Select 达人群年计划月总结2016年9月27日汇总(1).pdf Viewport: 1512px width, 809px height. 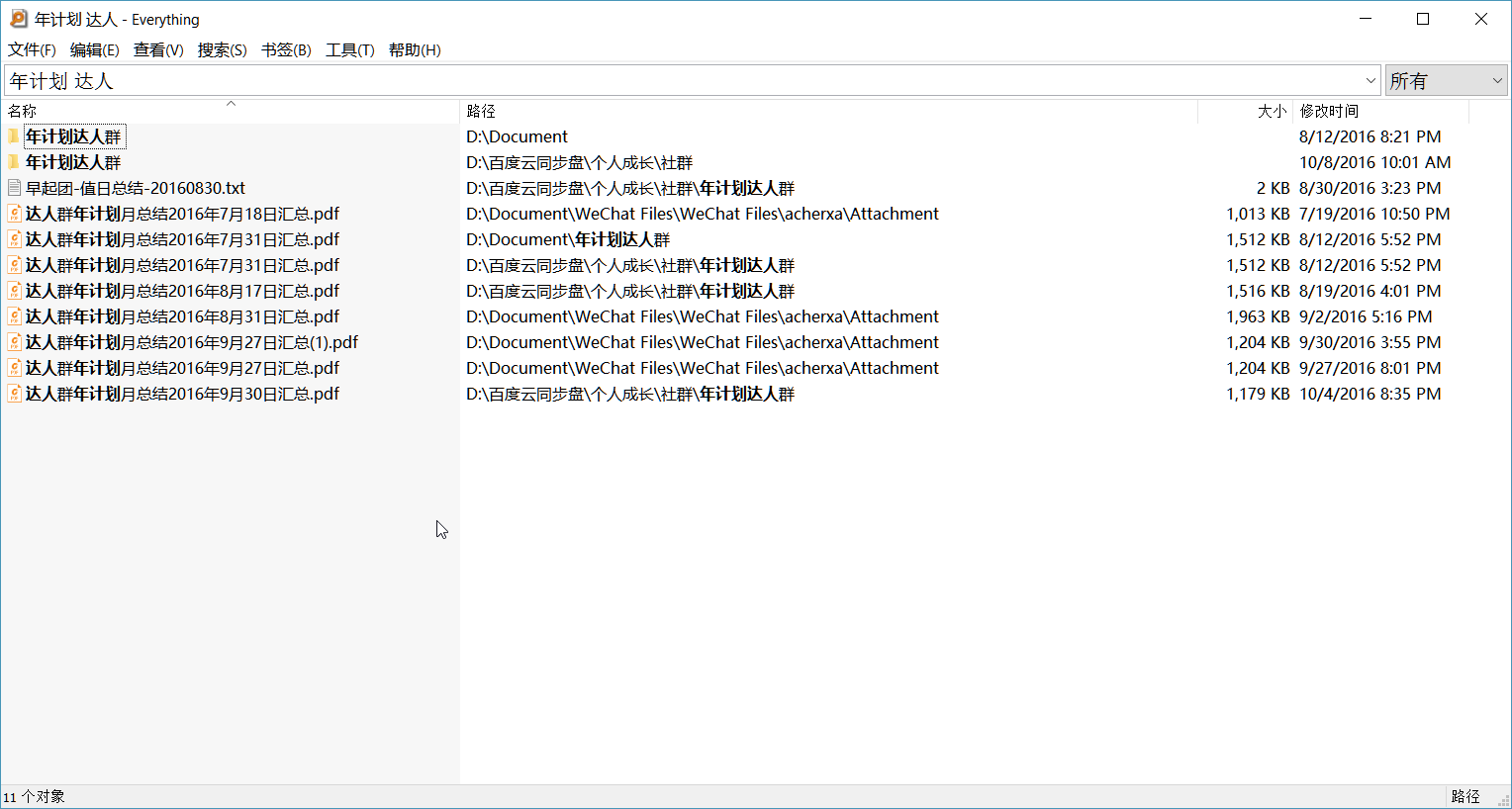(x=192, y=342)
